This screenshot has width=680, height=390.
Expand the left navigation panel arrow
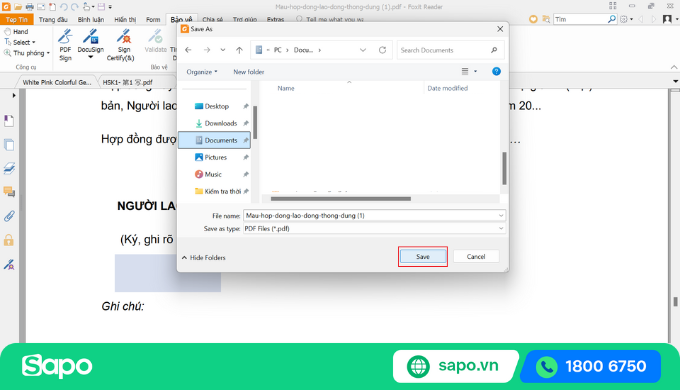(x=14, y=95)
